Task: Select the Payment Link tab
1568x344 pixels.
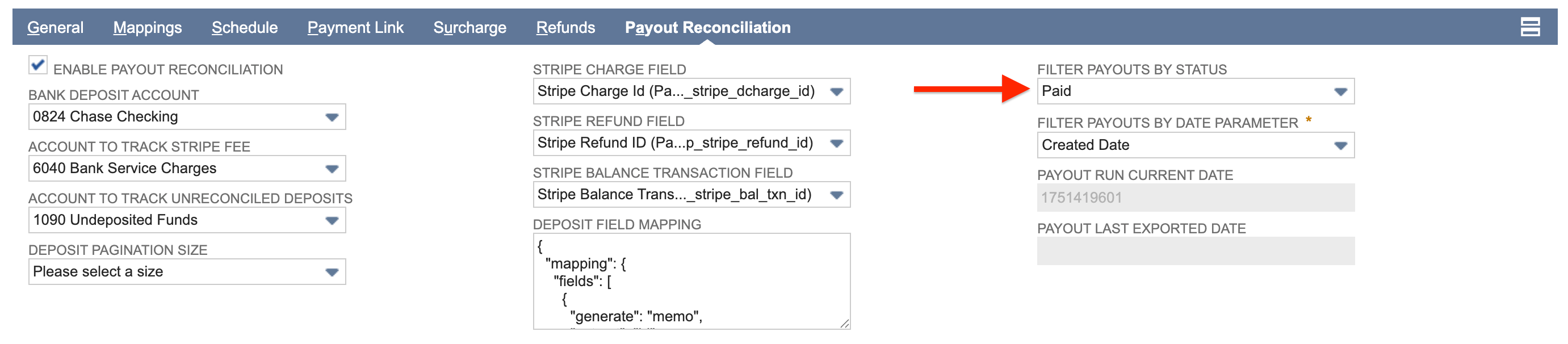Action: click(355, 27)
